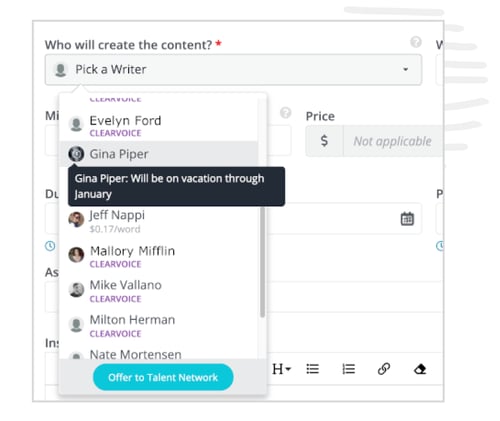Screen dimensions: 500x421
Task: Click the calendar icon in date field
Action: point(407,219)
